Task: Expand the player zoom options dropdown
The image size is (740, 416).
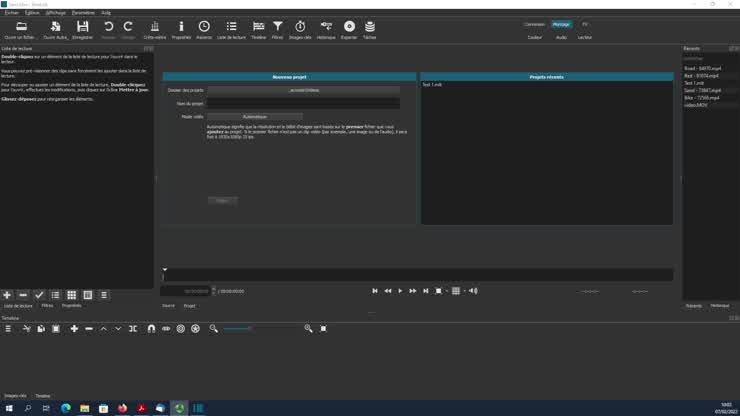Action: [447, 291]
